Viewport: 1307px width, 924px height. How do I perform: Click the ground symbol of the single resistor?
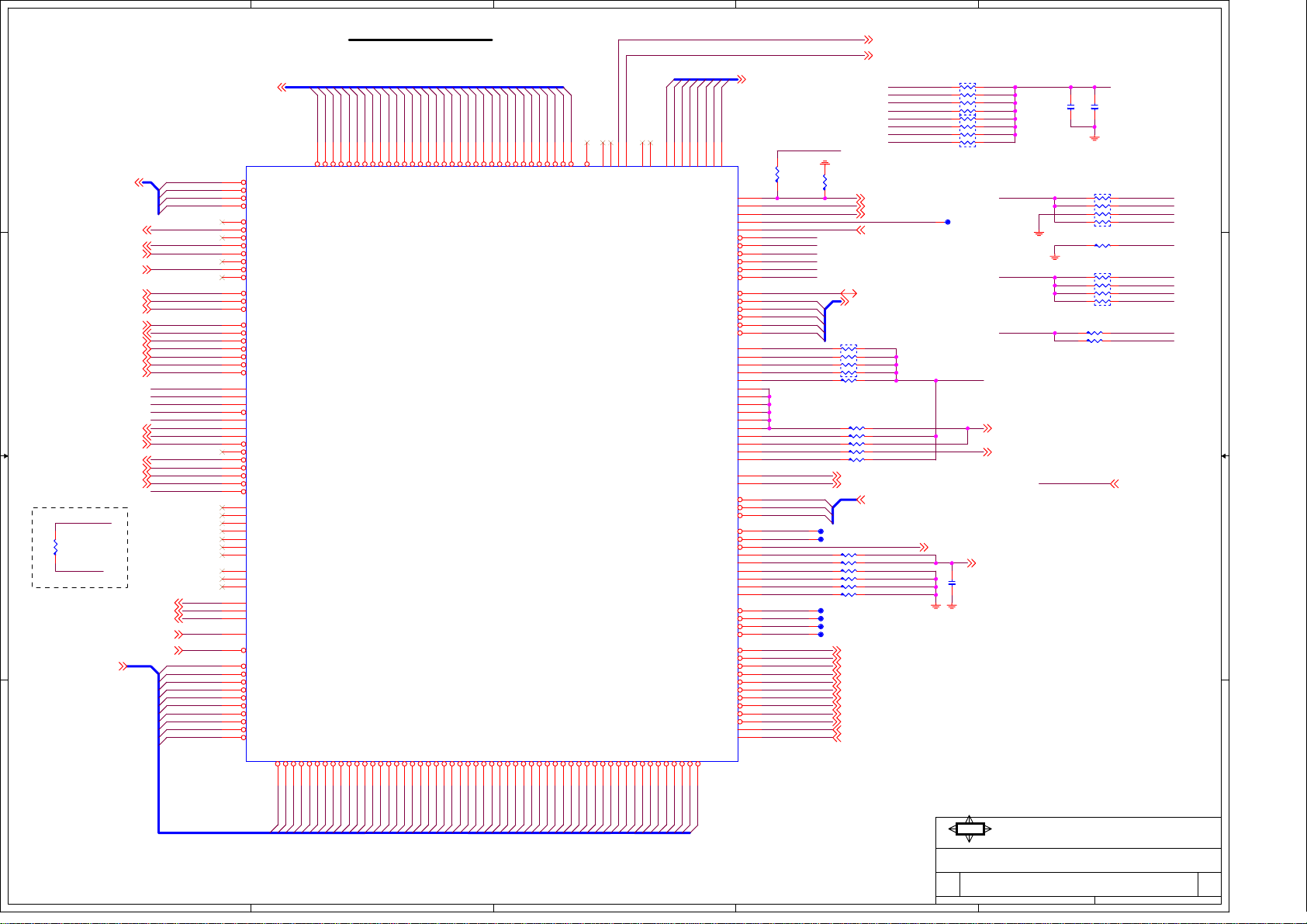pyautogui.click(x=1054, y=256)
